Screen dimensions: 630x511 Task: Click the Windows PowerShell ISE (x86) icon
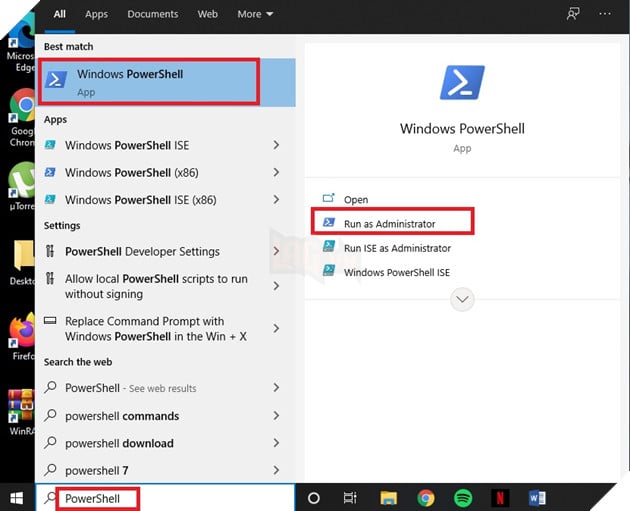(50, 199)
